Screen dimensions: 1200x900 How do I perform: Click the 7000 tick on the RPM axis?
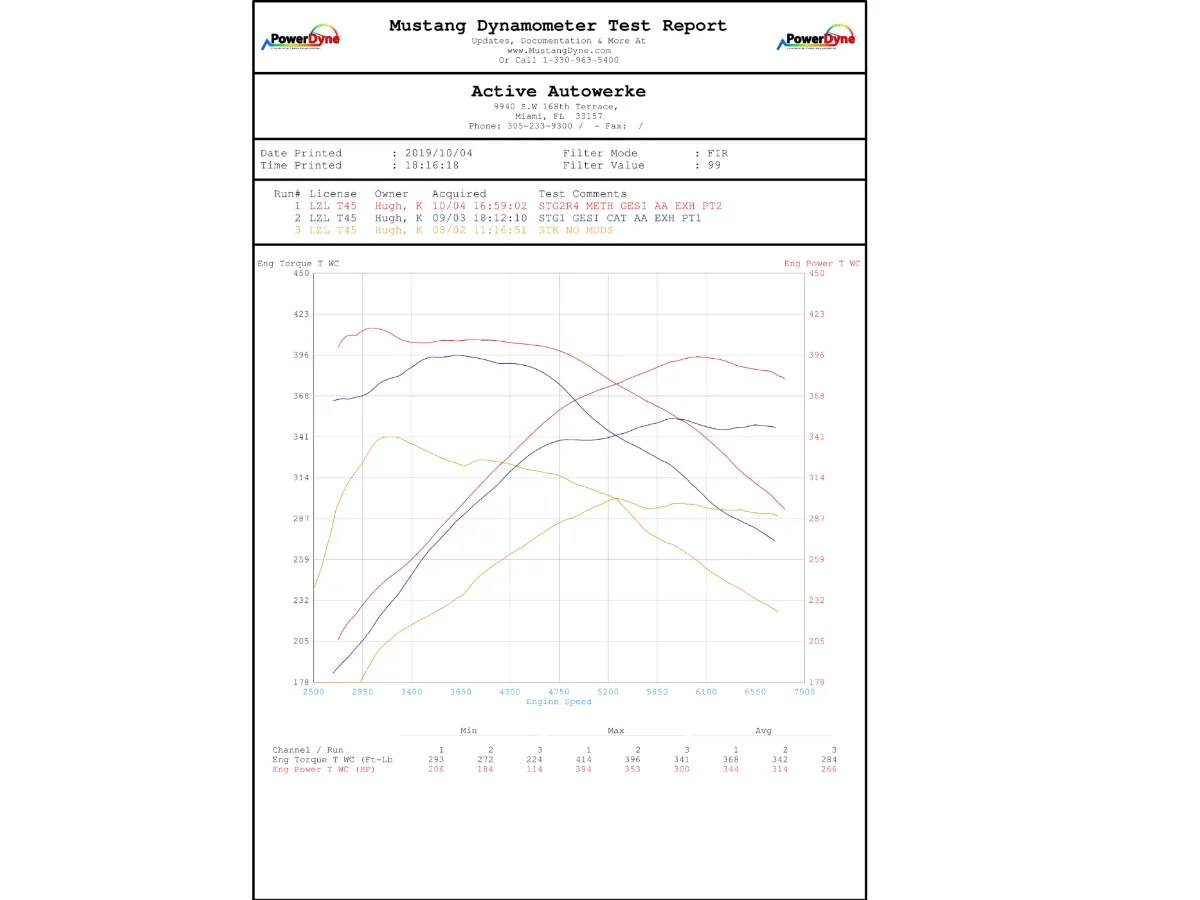point(804,692)
